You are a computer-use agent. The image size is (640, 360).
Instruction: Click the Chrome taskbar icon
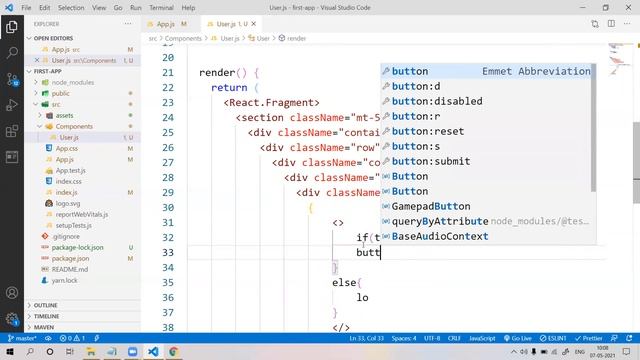pyautogui.click(x=173, y=352)
